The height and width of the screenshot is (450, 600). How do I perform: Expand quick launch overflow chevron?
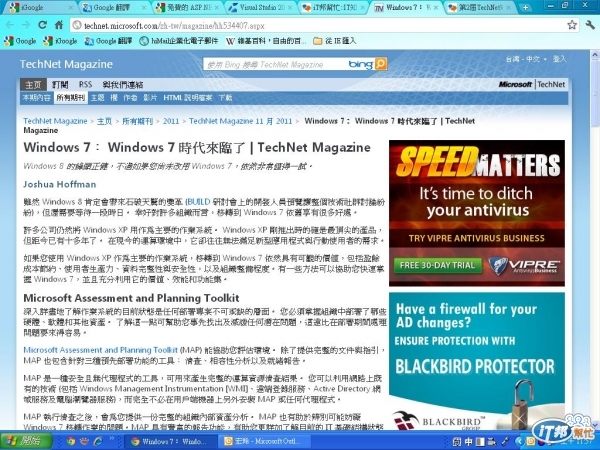point(112,439)
